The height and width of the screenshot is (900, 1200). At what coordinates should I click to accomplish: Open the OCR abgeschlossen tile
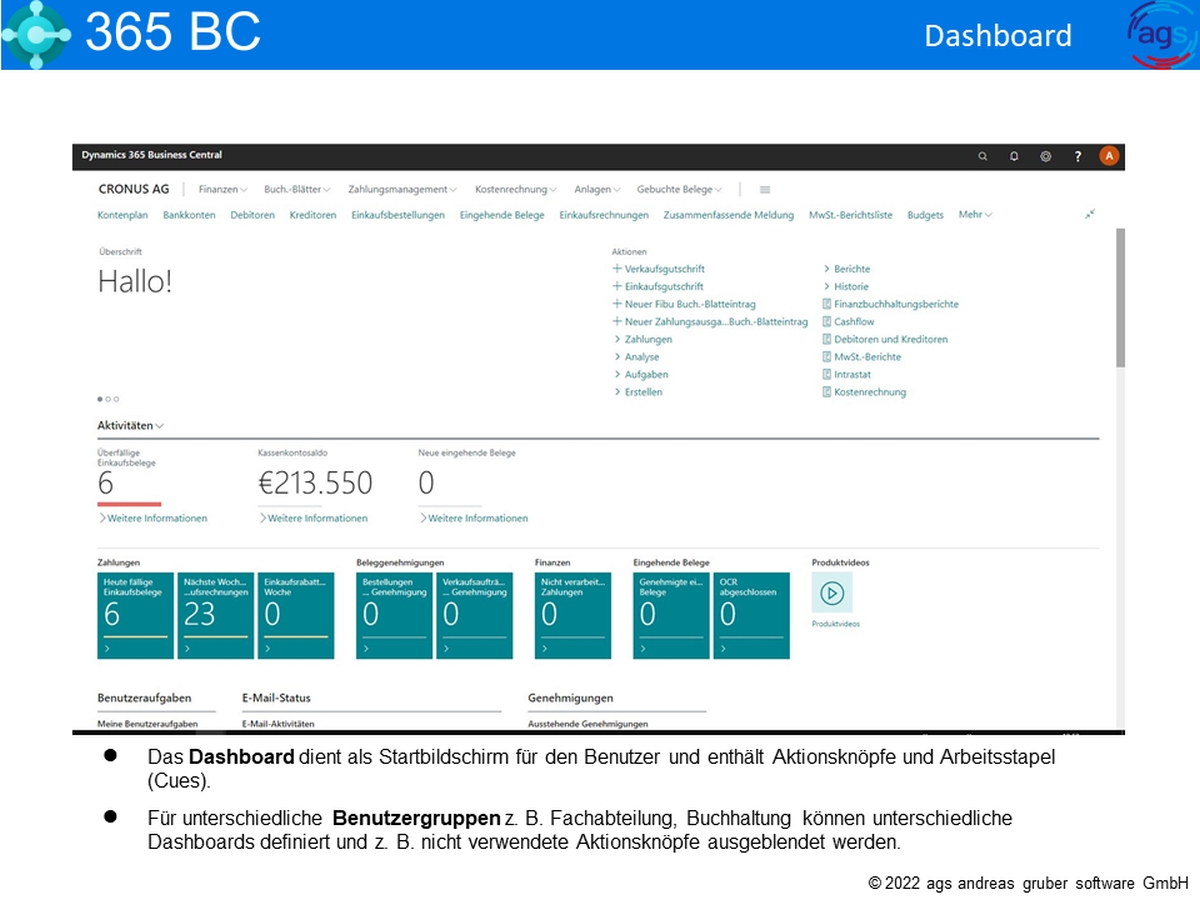[751, 616]
